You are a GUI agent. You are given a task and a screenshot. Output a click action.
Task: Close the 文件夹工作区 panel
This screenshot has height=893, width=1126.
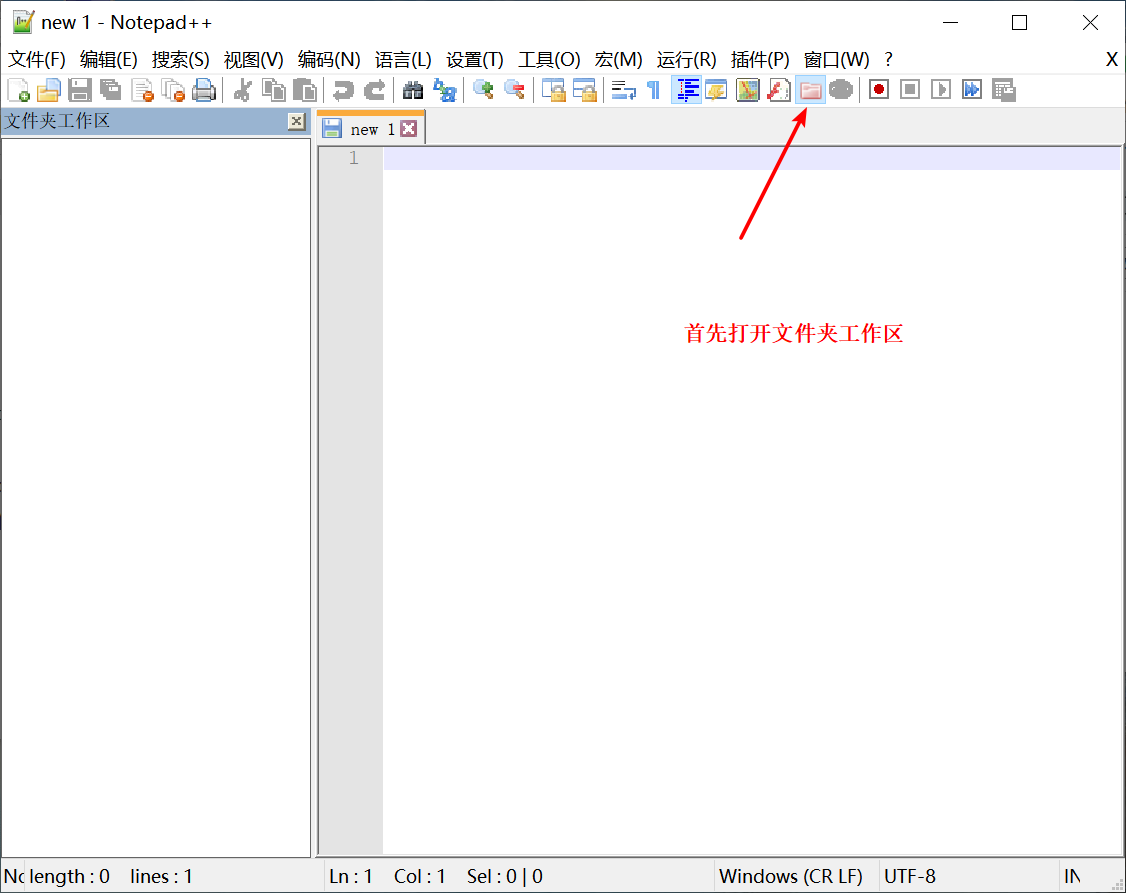[296, 121]
